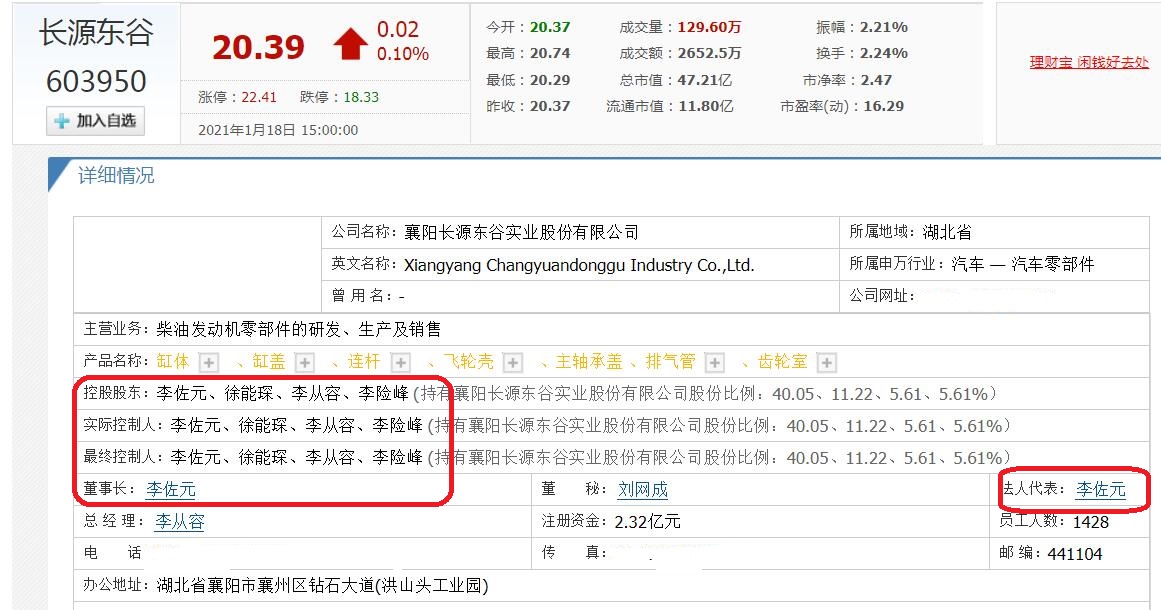Image resolution: width=1161 pixels, height=610 pixels.
Task: Click the 今开 value 20.37
Action: coord(550,27)
